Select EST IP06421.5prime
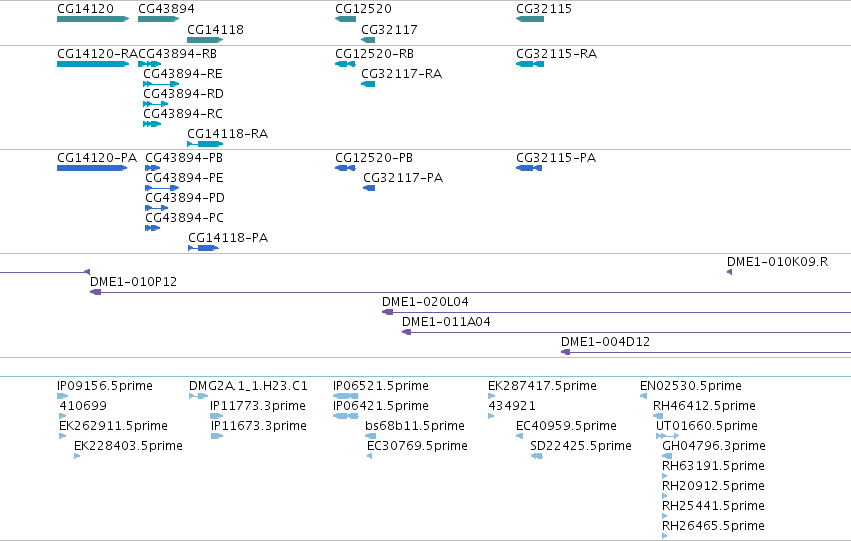Image resolution: width=851 pixels, height=541 pixels. coord(346,416)
